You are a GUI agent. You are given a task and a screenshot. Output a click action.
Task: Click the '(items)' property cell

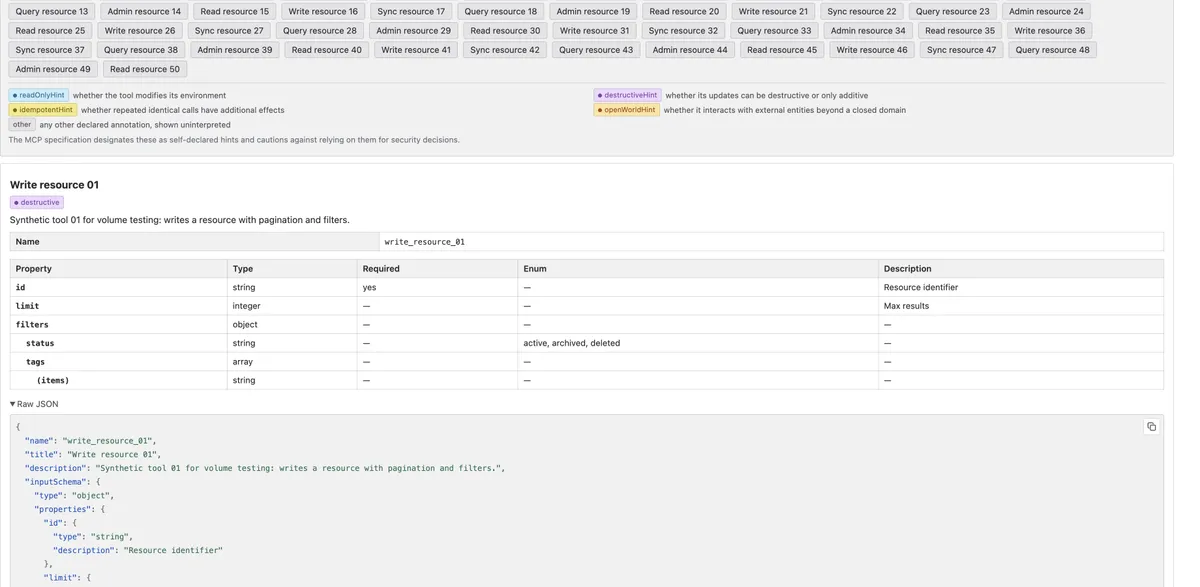[x=119, y=380]
